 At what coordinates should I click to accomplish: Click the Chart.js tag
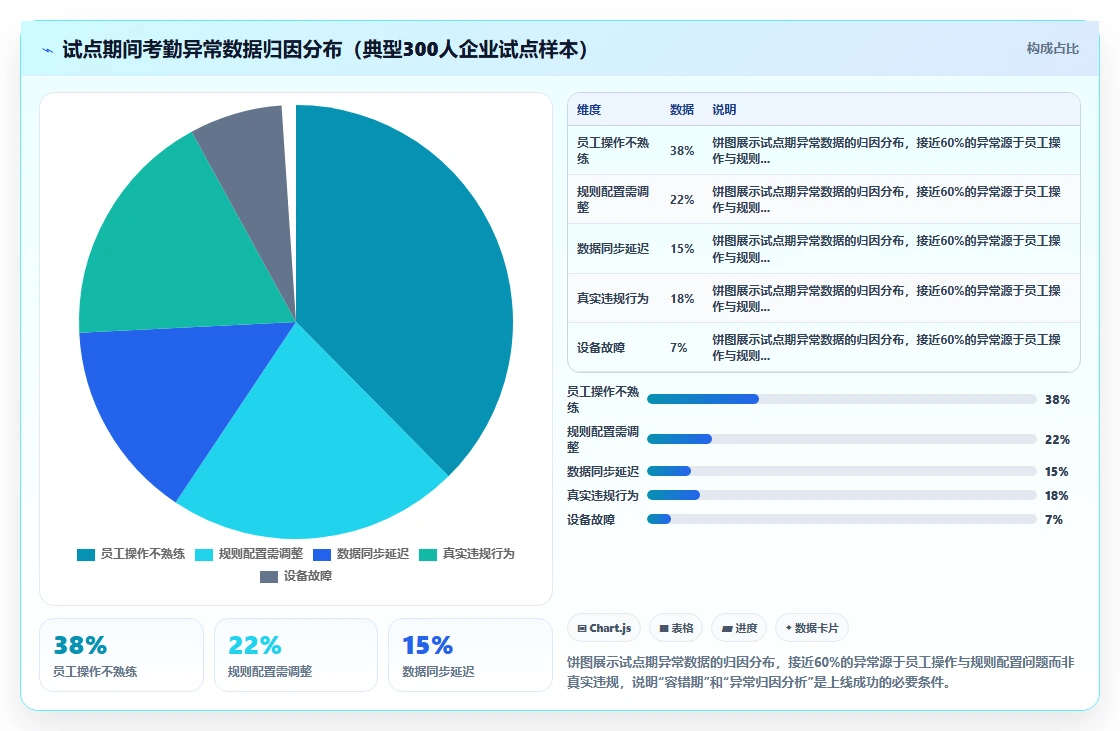click(x=604, y=628)
